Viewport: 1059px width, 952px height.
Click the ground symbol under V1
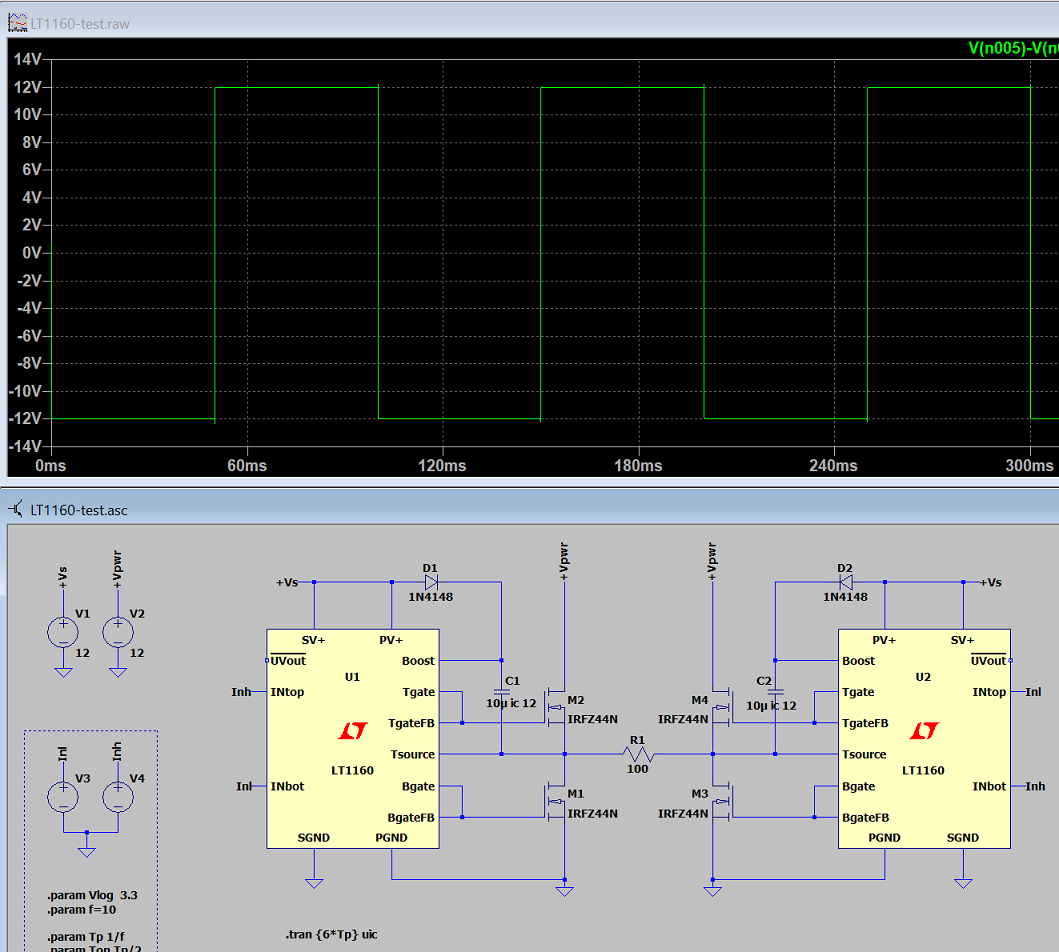pyautogui.click(x=63, y=672)
